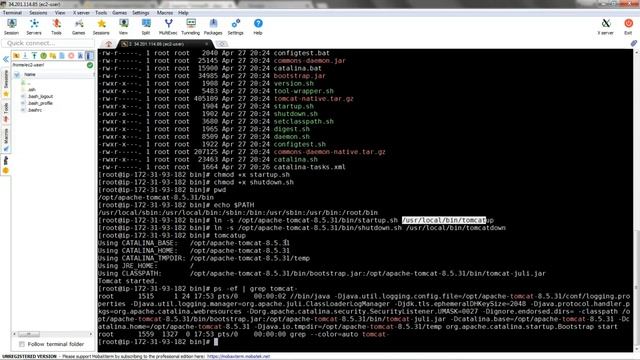Open the Session toolbar button
The image size is (640, 360).
[11, 27]
